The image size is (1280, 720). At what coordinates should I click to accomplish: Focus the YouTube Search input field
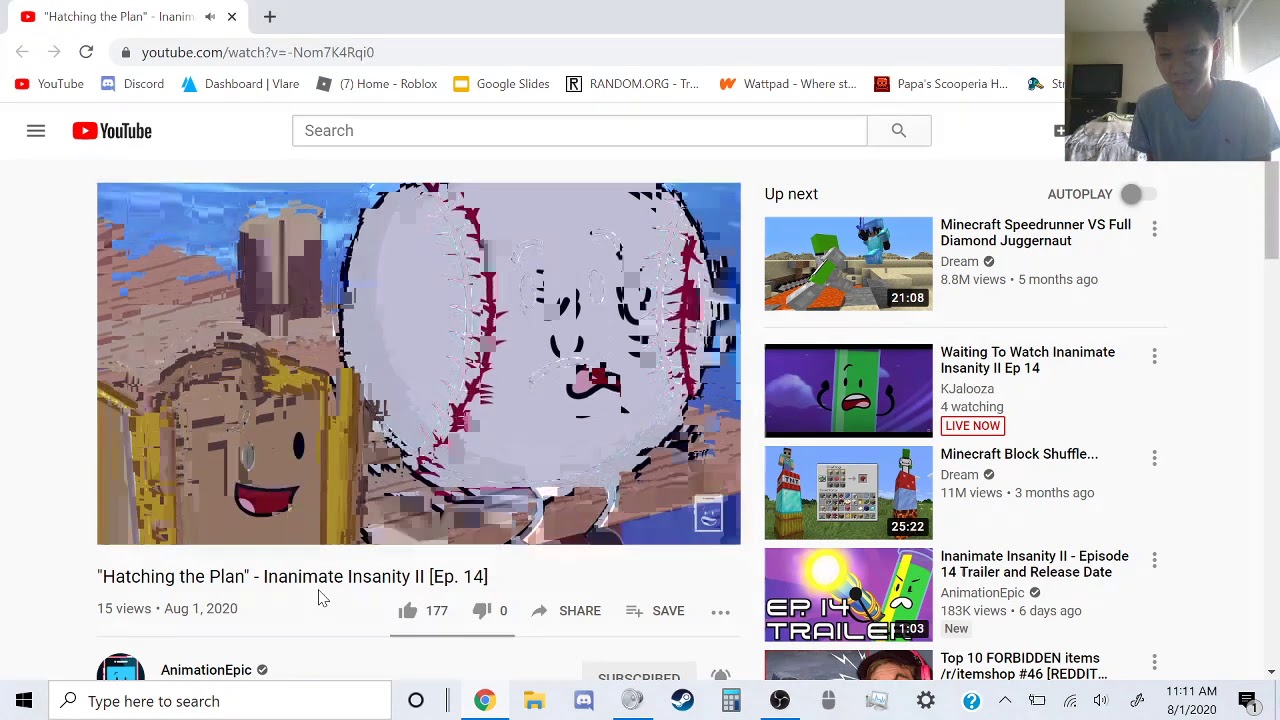point(579,131)
